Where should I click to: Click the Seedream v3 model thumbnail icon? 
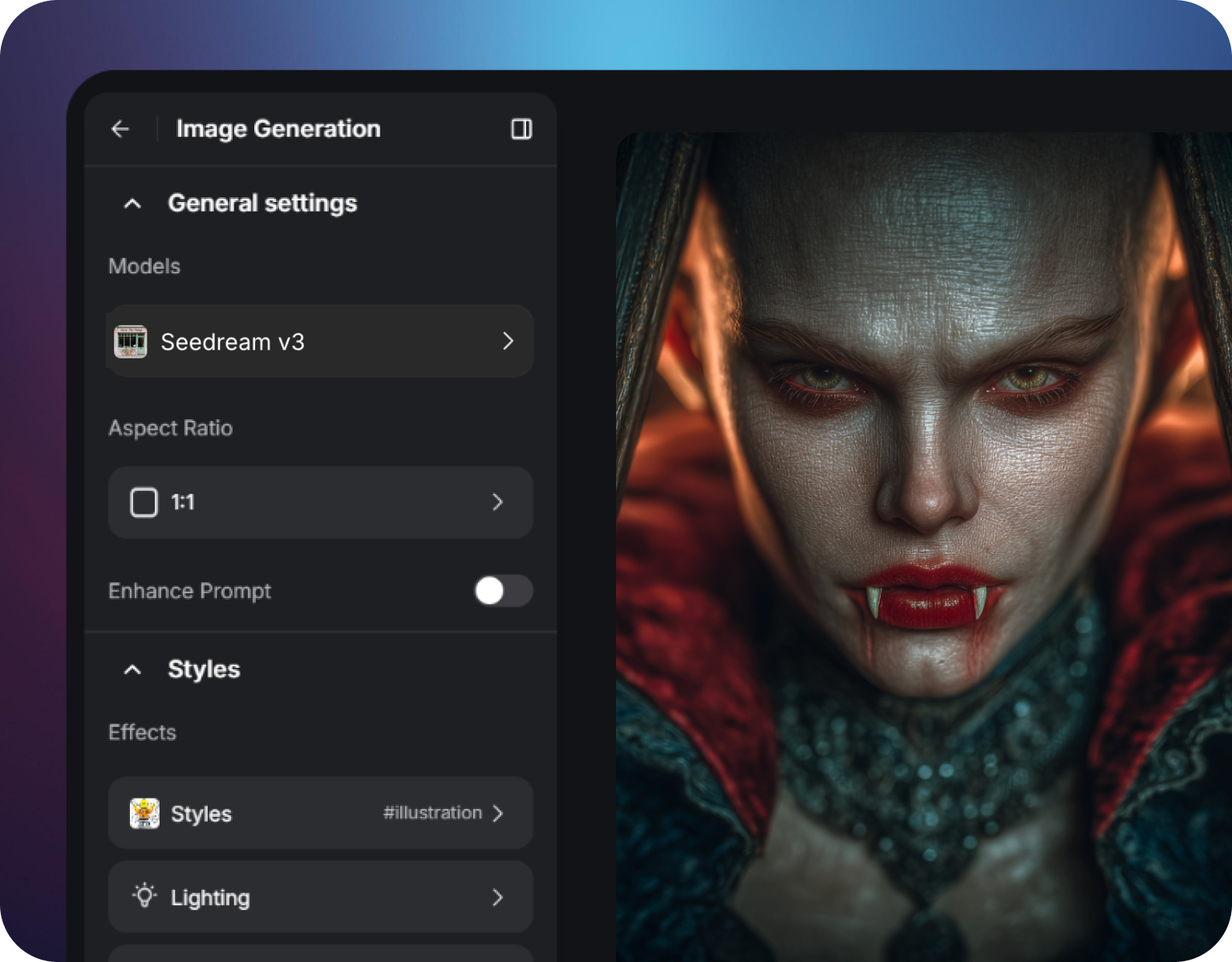pyautogui.click(x=130, y=342)
